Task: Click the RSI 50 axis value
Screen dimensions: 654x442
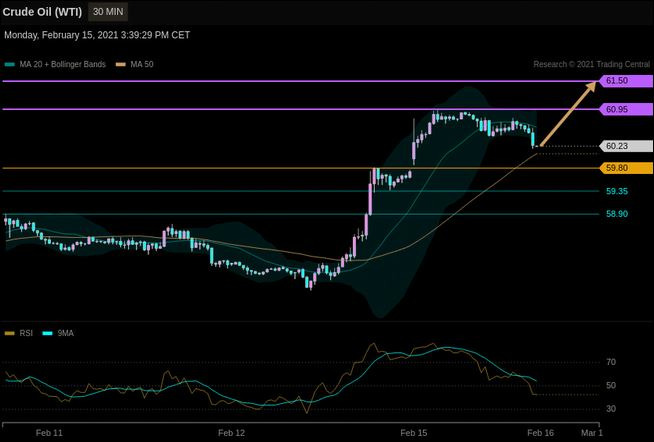Action: coord(611,385)
